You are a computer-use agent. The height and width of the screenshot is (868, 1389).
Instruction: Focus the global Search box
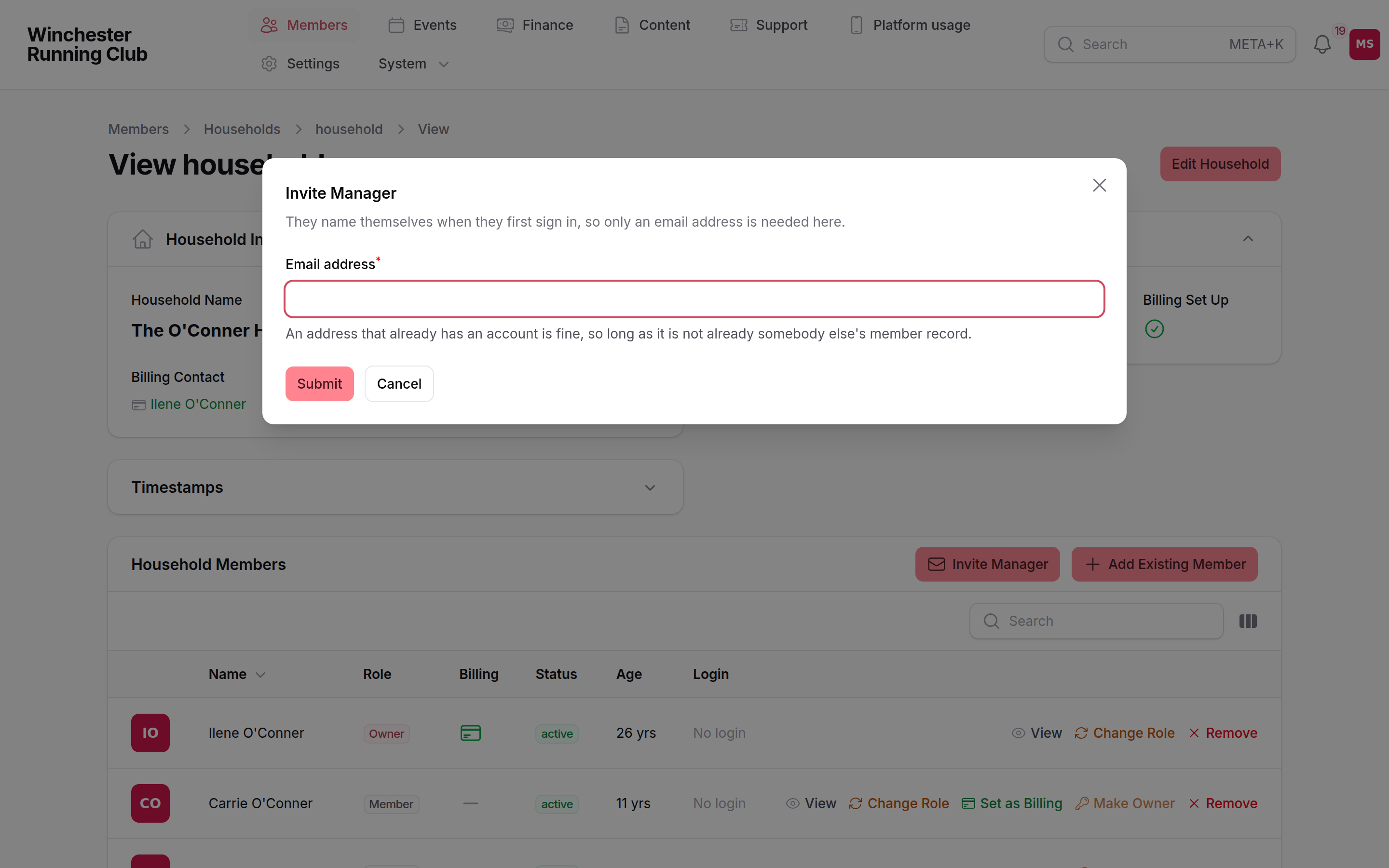pyautogui.click(x=1169, y=44)
